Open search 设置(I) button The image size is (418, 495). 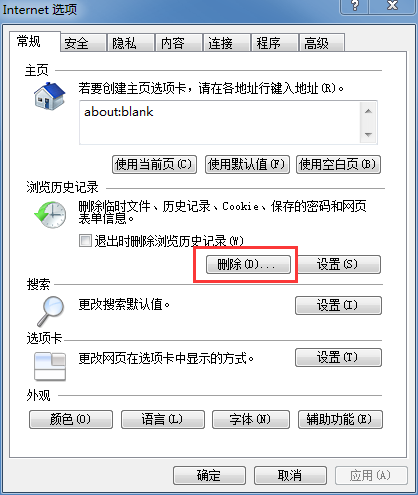tap(338, 305)
